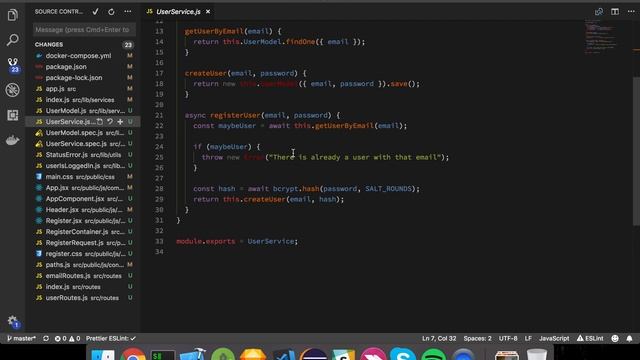Click the code minimap overview
640x360 pixels.
click(601, 37)
